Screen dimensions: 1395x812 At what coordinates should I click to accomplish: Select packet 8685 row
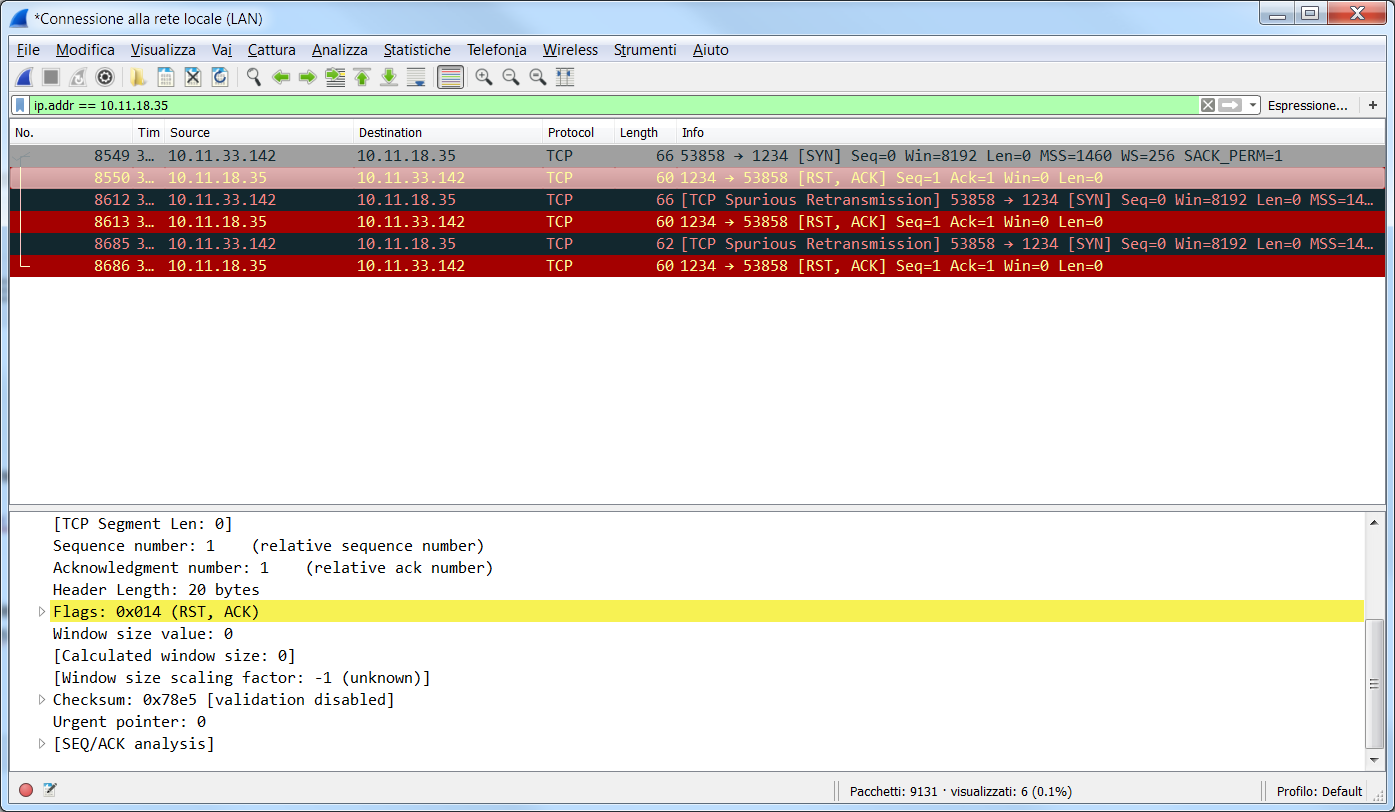click(697, 244)
